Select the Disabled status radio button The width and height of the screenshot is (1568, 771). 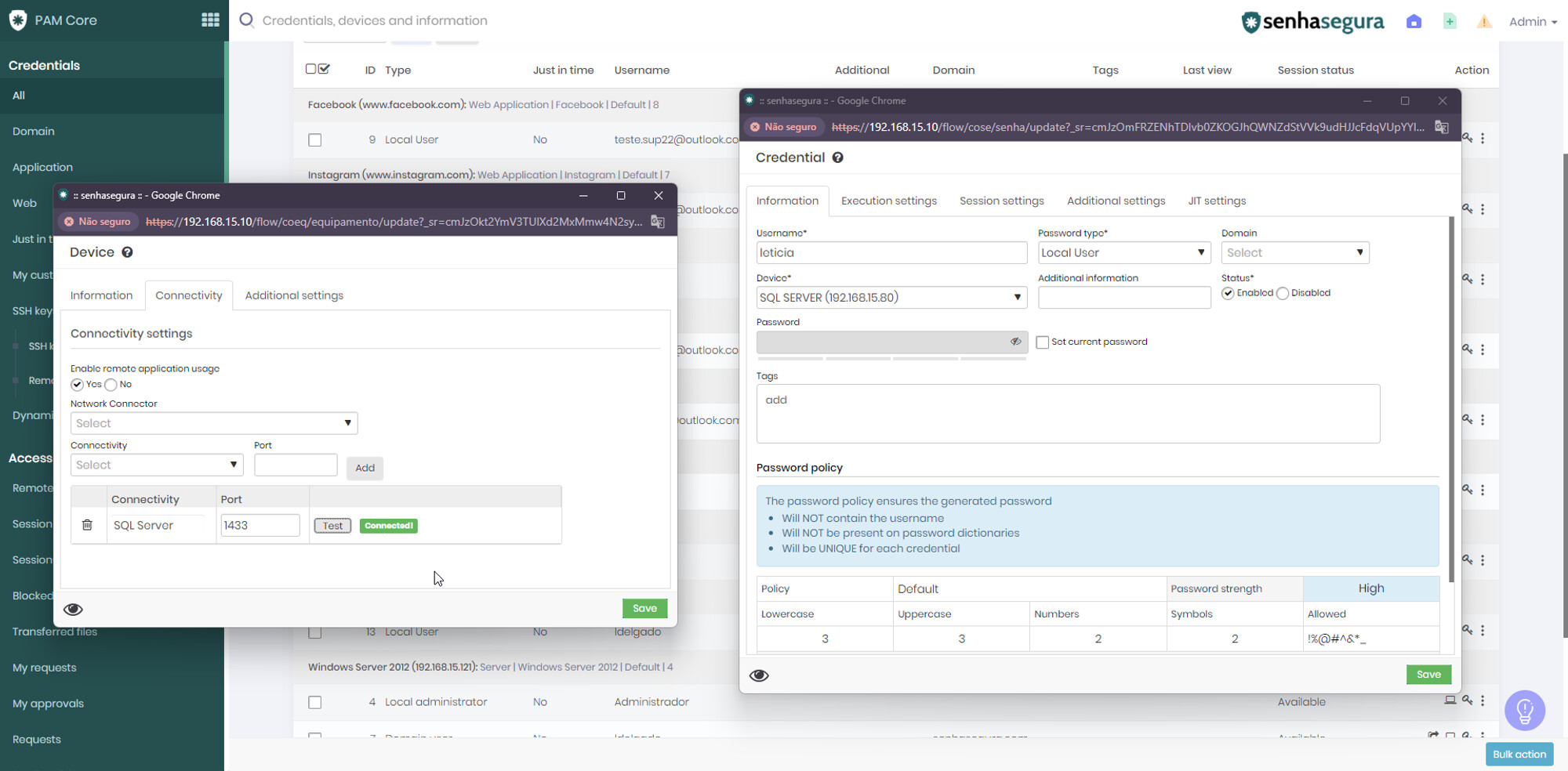click(x=1283, y=294)
